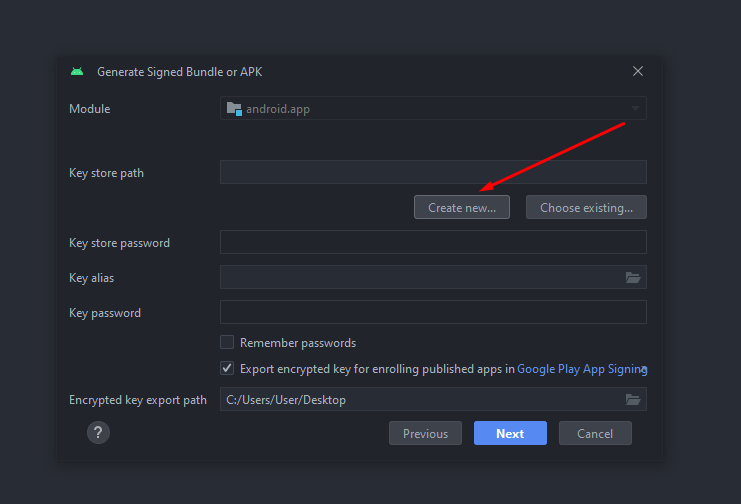This screenshot has height=504, width=741.
Task: Enable the Remember passwords checkbox
Action: pyautogui.click(x=227, y=342)
